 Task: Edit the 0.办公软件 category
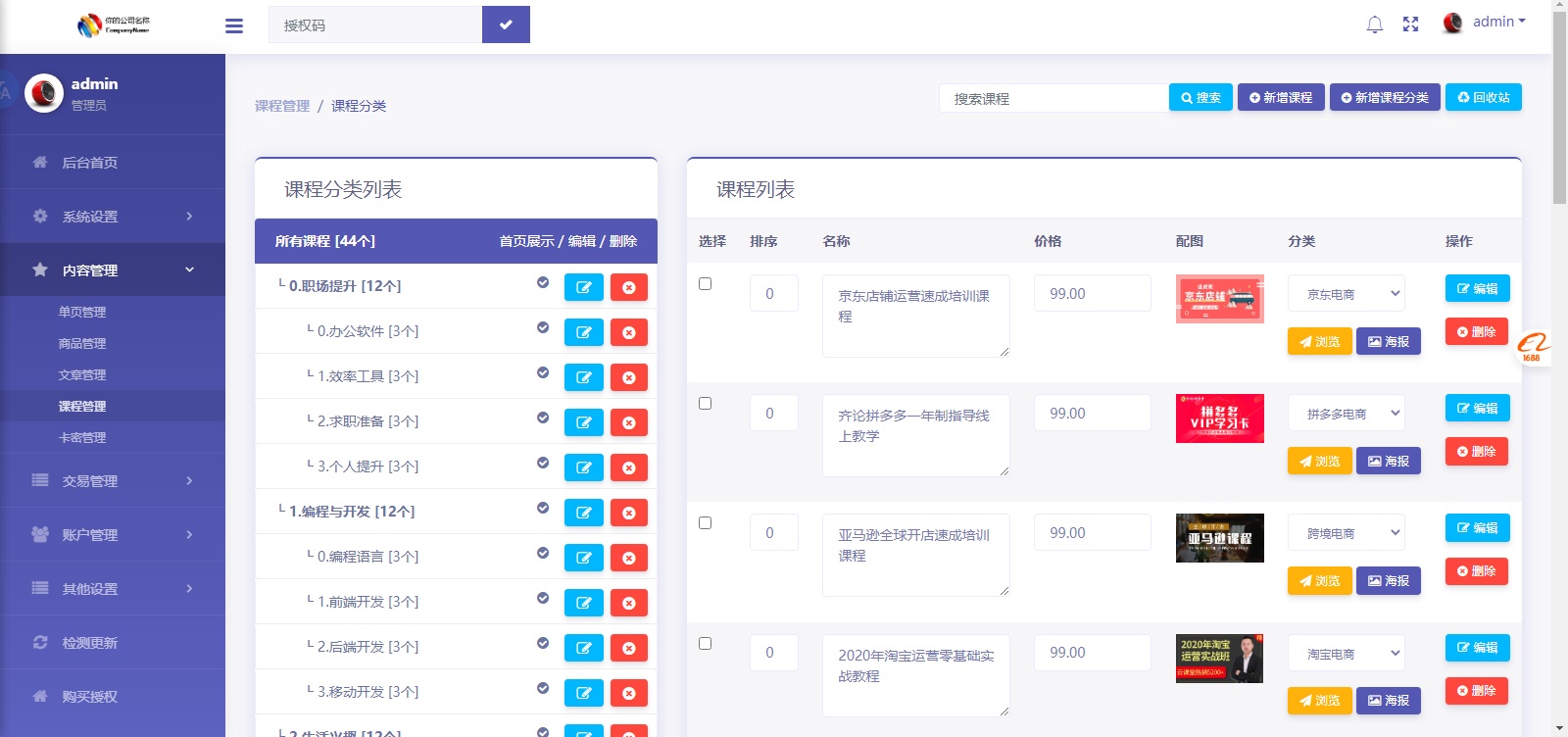(x=584, y=332)
